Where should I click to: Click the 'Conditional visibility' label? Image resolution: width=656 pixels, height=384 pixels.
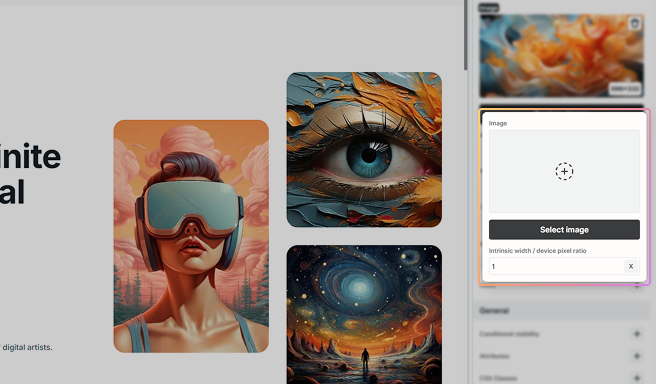509,334
